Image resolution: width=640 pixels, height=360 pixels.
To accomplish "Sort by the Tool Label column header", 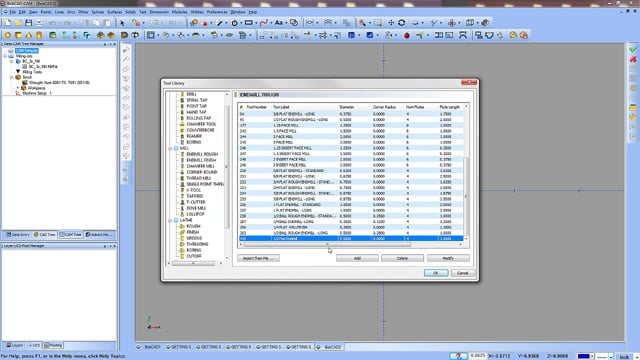I will coord(281,107).
